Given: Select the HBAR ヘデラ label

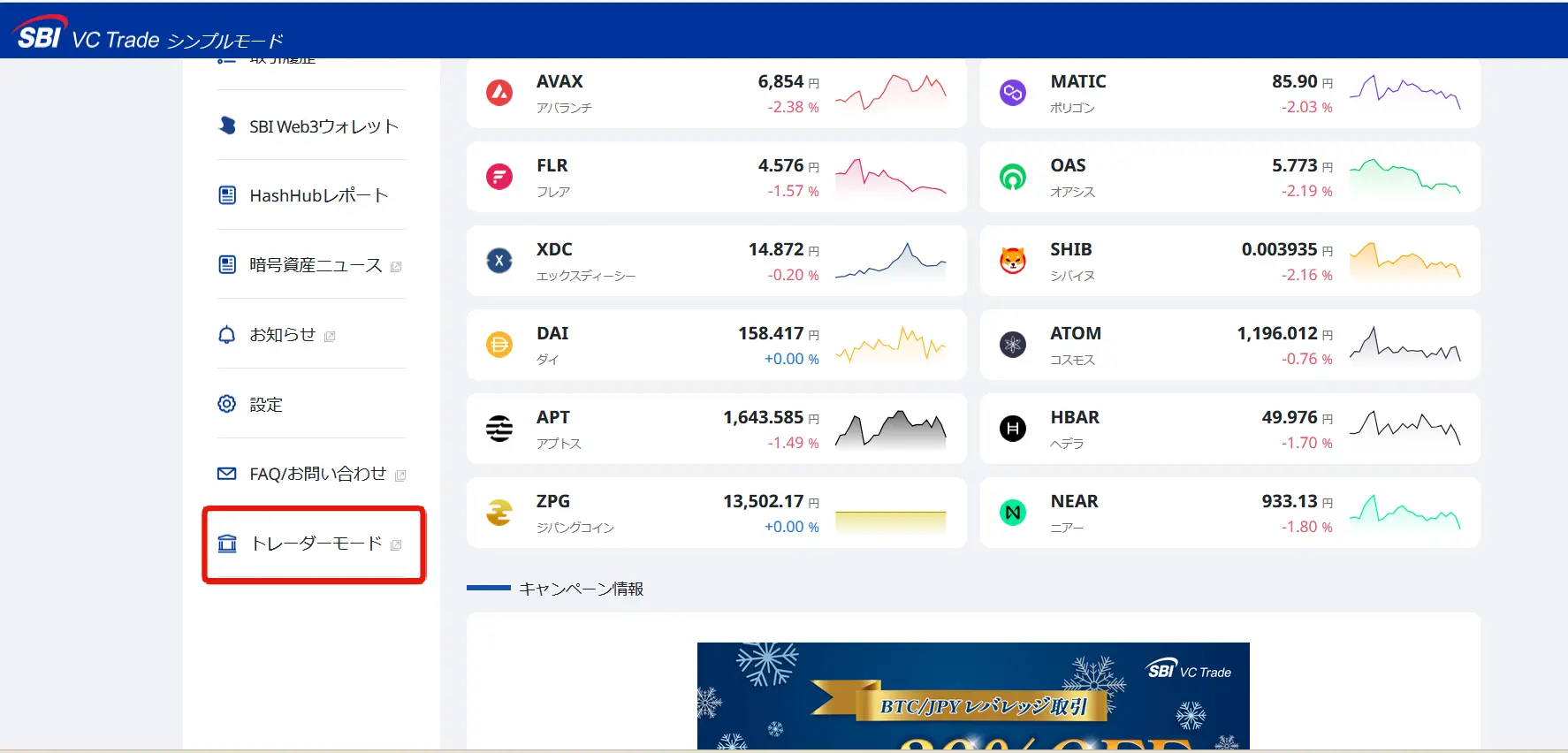Looking at the screenshot, I should pos(1067,444).
